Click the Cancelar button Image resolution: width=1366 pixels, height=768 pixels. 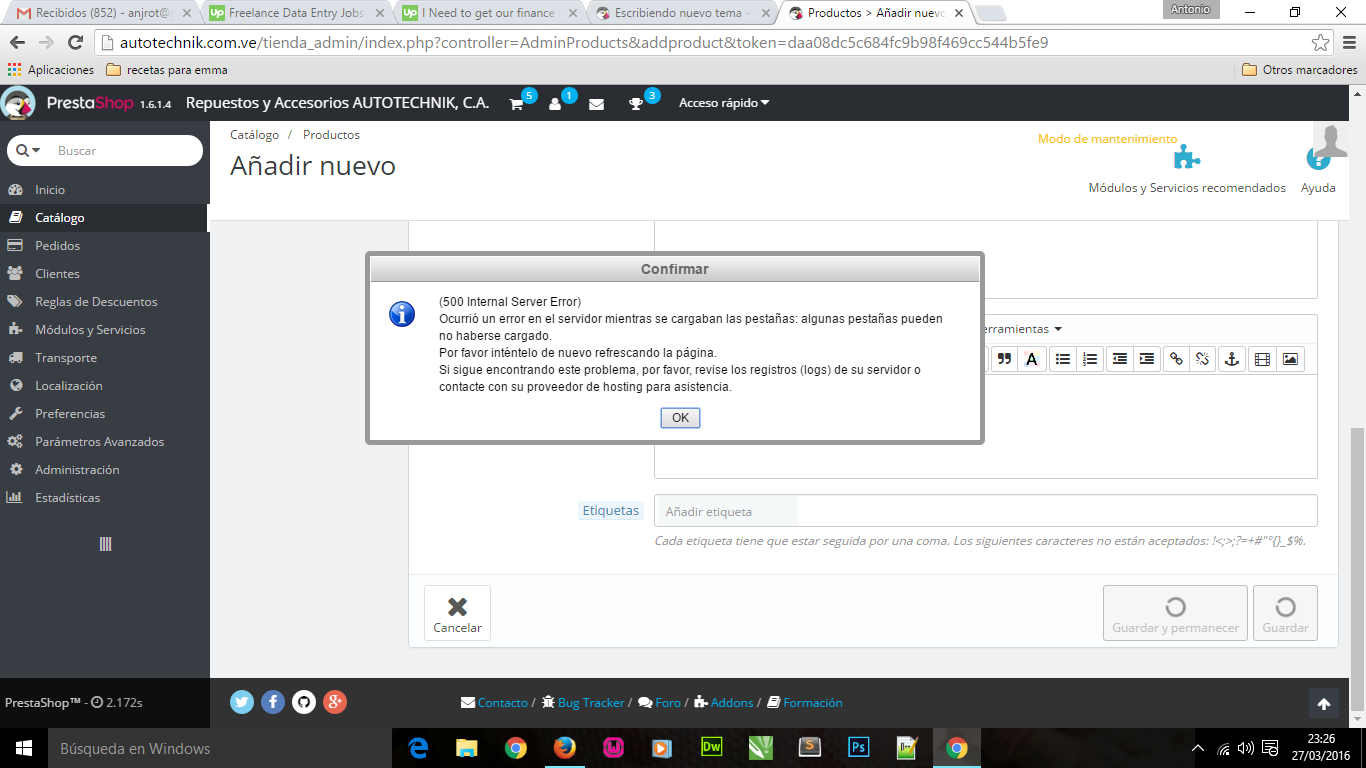[x=457, y=613]
